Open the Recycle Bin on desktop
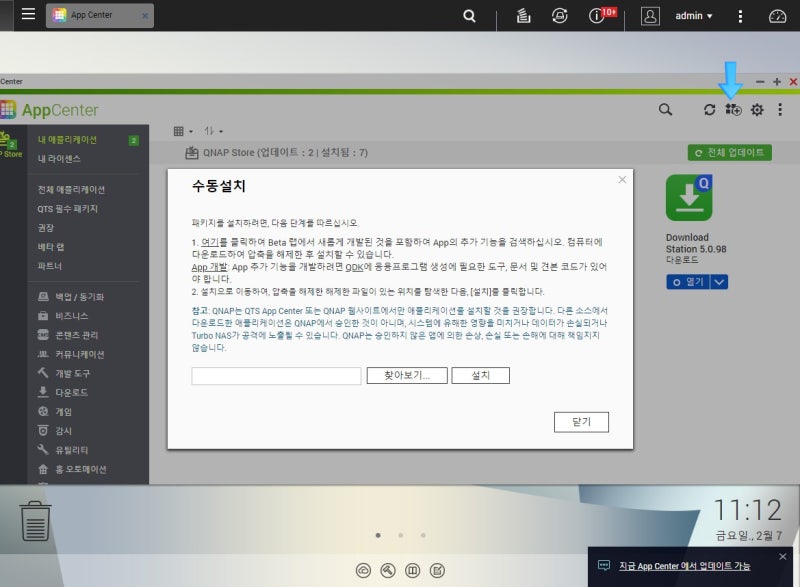This screenshot has height=587, width=800. tap(37, 519)
